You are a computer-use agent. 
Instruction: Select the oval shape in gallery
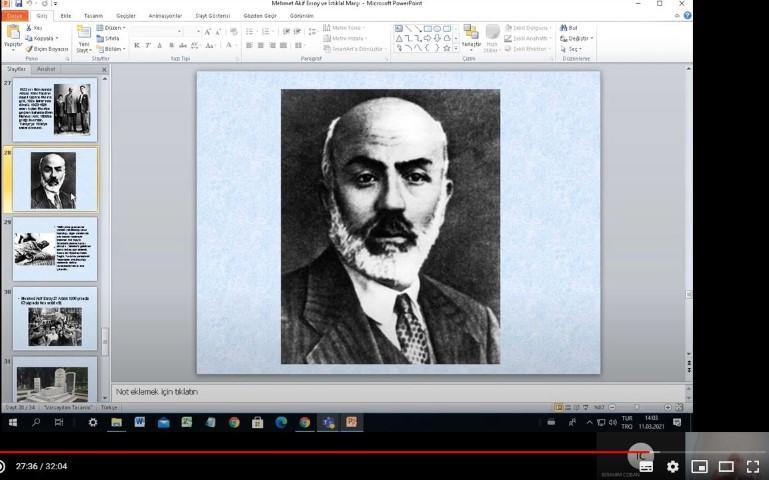click(437, 28)
